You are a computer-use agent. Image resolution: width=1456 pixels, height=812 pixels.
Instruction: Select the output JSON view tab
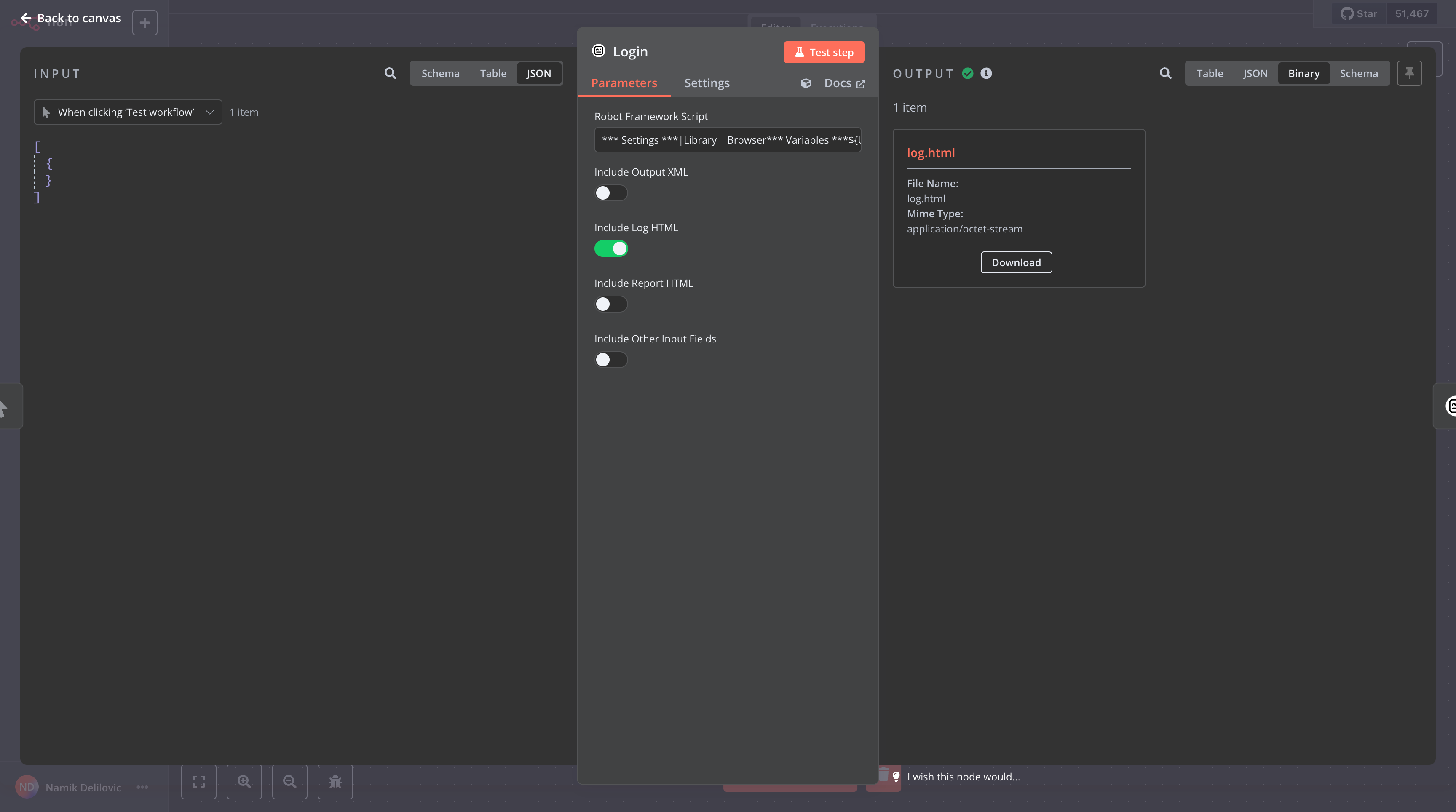(x=1255, y=73)
